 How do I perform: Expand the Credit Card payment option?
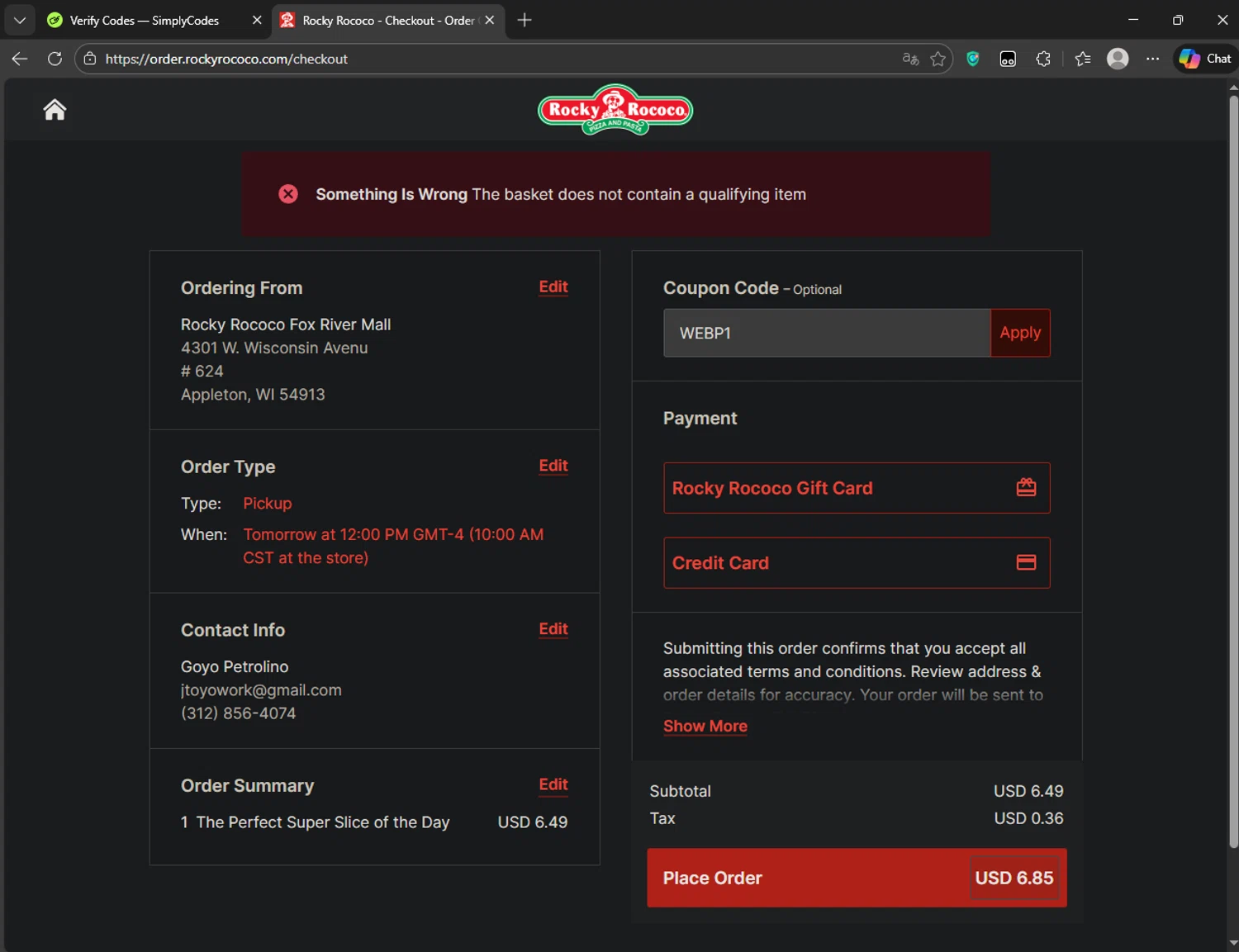click(x=857, y=563)
